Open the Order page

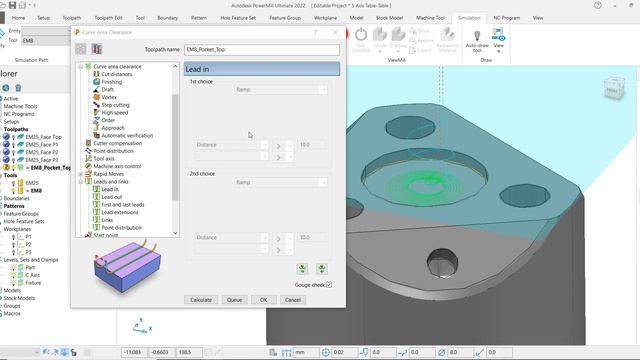(108, 120)
